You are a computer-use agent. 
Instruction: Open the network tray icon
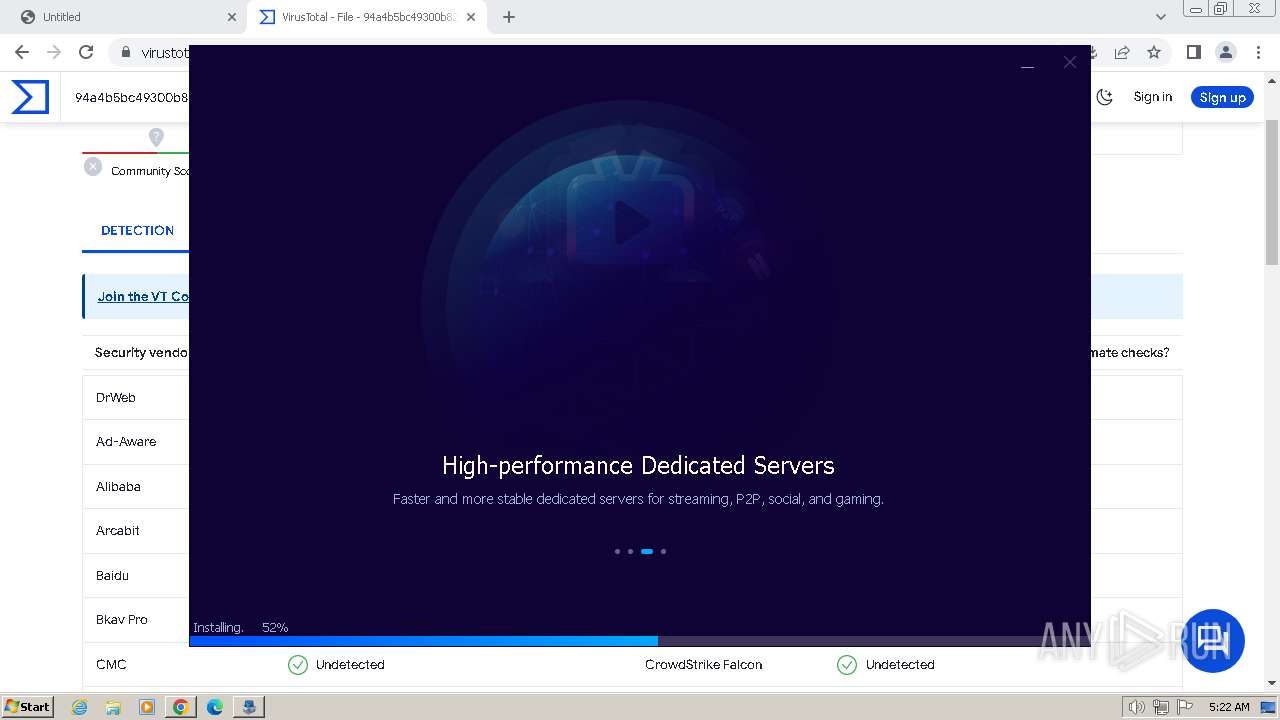tap(1161, 707)
